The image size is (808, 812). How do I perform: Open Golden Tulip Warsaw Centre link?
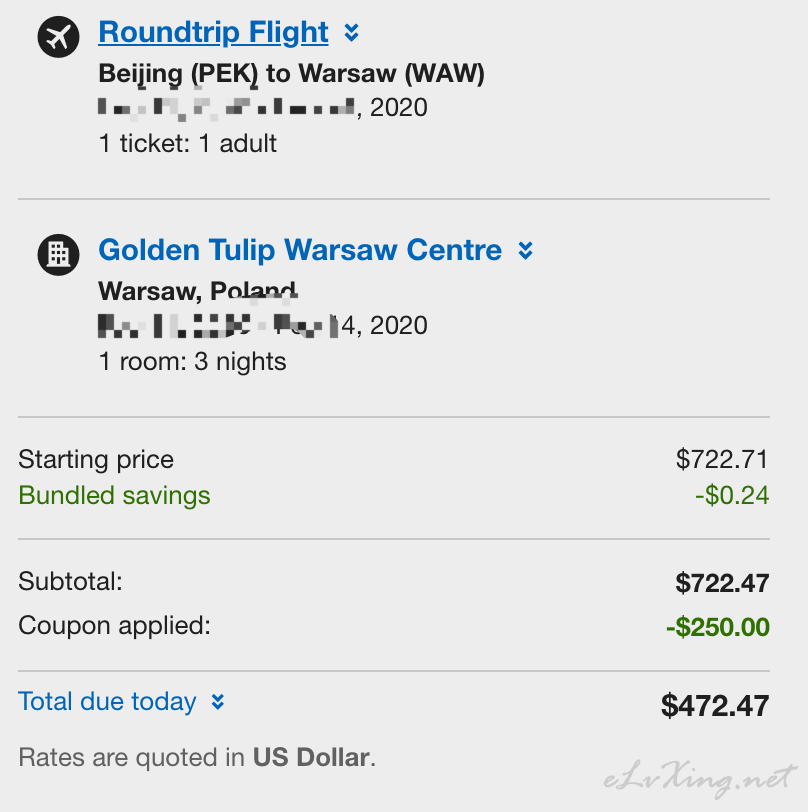300,250
